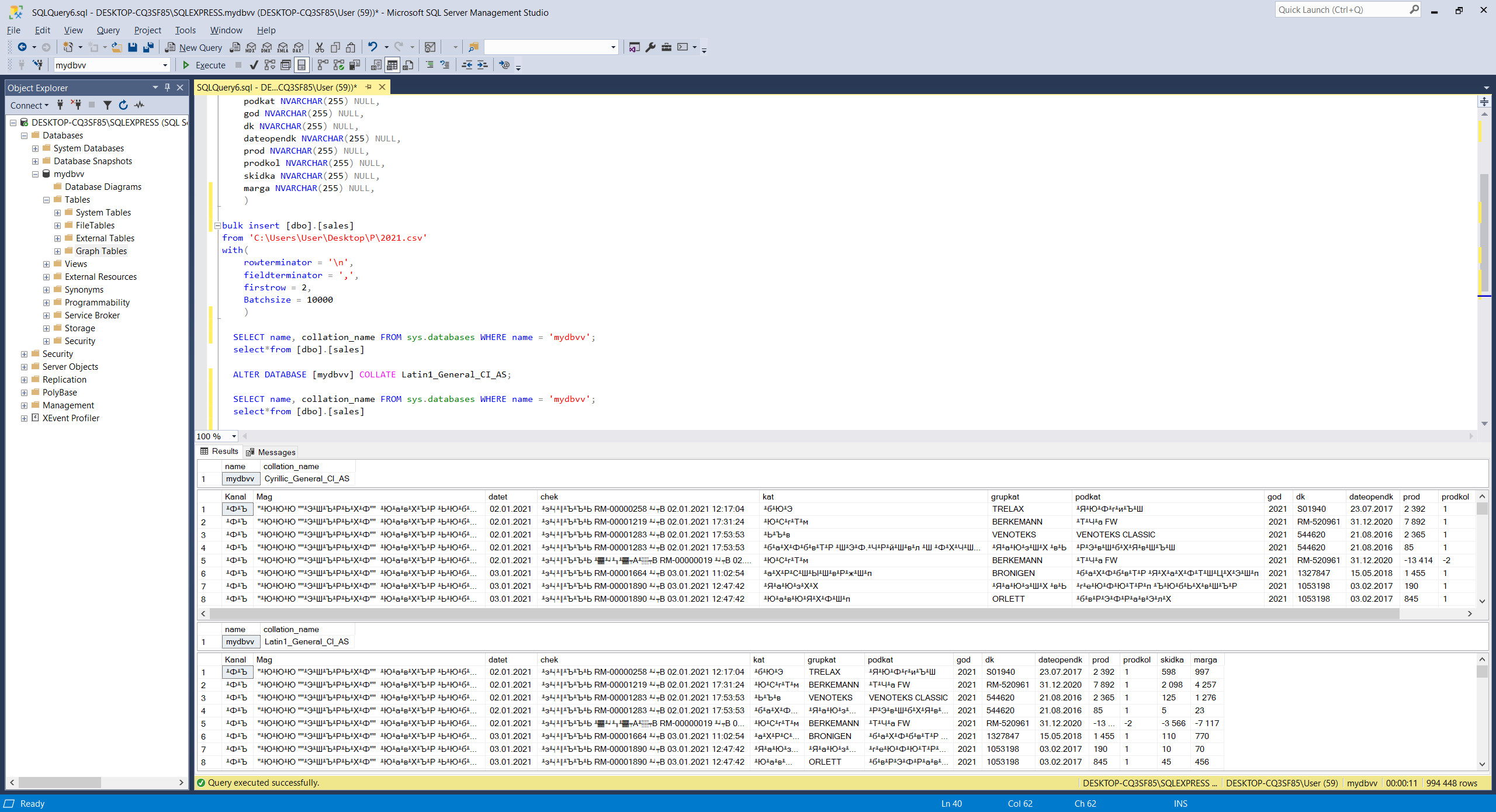Screen dimensions: 1496x812
Task: Click the first results grid horizontal scrollbar
Action: pos(804,613)
